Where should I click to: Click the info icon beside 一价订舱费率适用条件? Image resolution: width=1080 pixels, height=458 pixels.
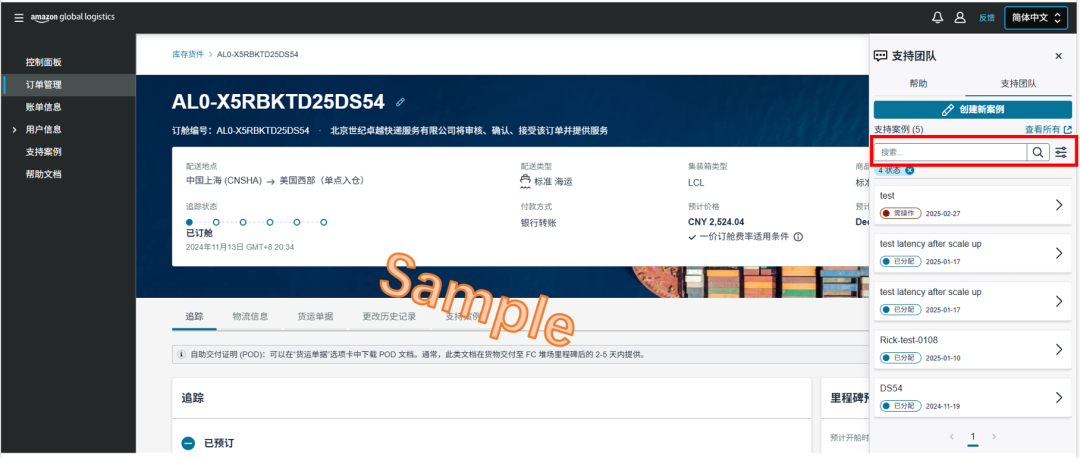pyautogui.click(x=798, y=237)
